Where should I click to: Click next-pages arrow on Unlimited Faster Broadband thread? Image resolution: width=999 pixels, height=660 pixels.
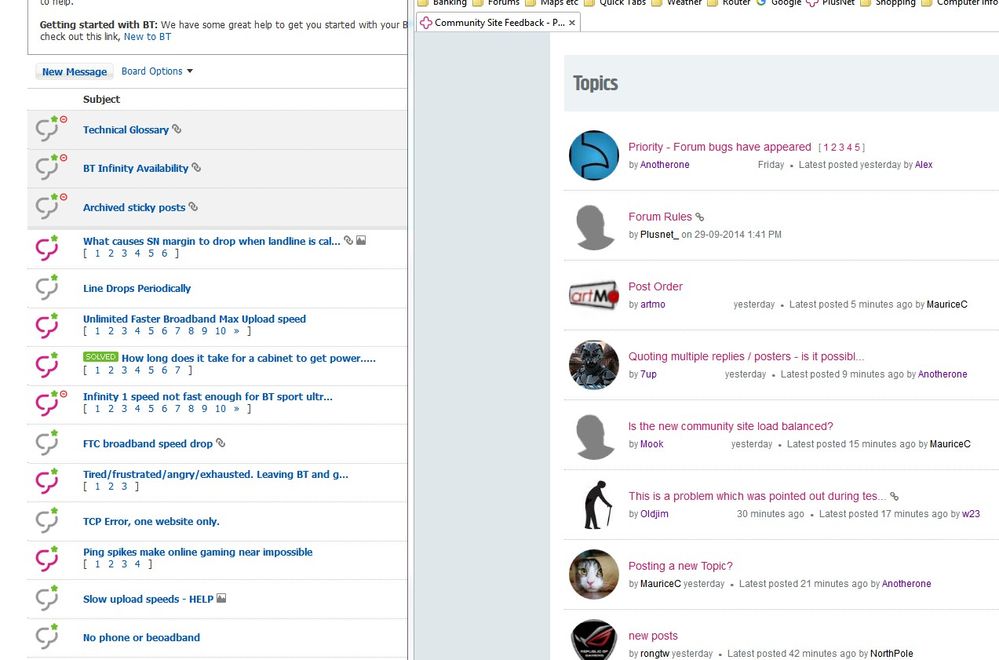pos(236,331)
